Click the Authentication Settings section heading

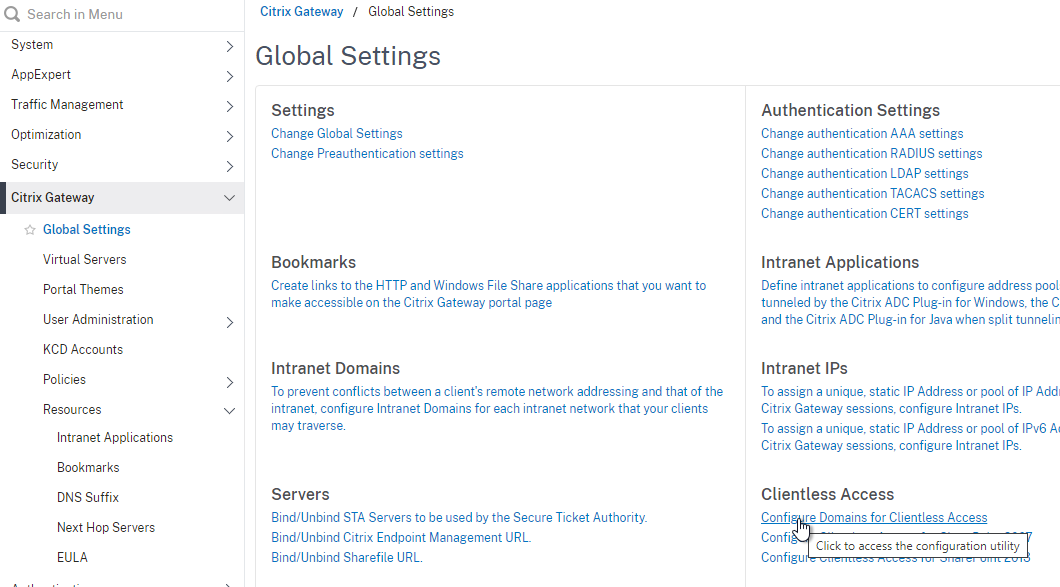pos(850,110)
